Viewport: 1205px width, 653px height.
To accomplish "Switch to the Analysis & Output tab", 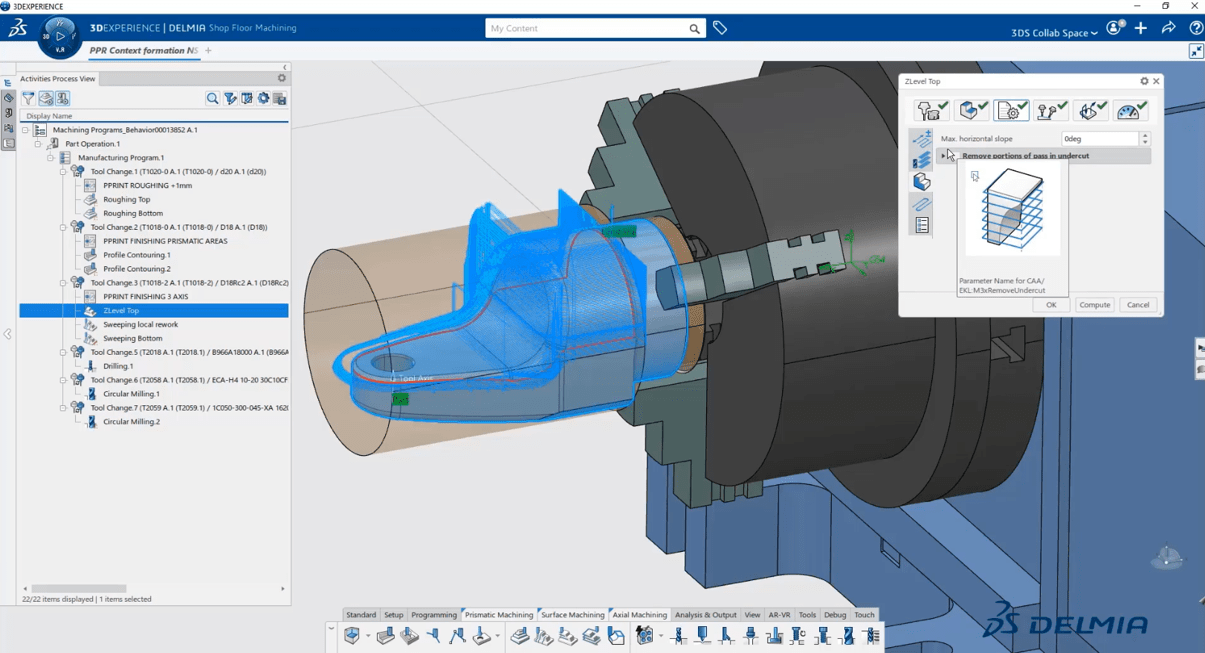I will pyautogui.click(x=705, y=615).
